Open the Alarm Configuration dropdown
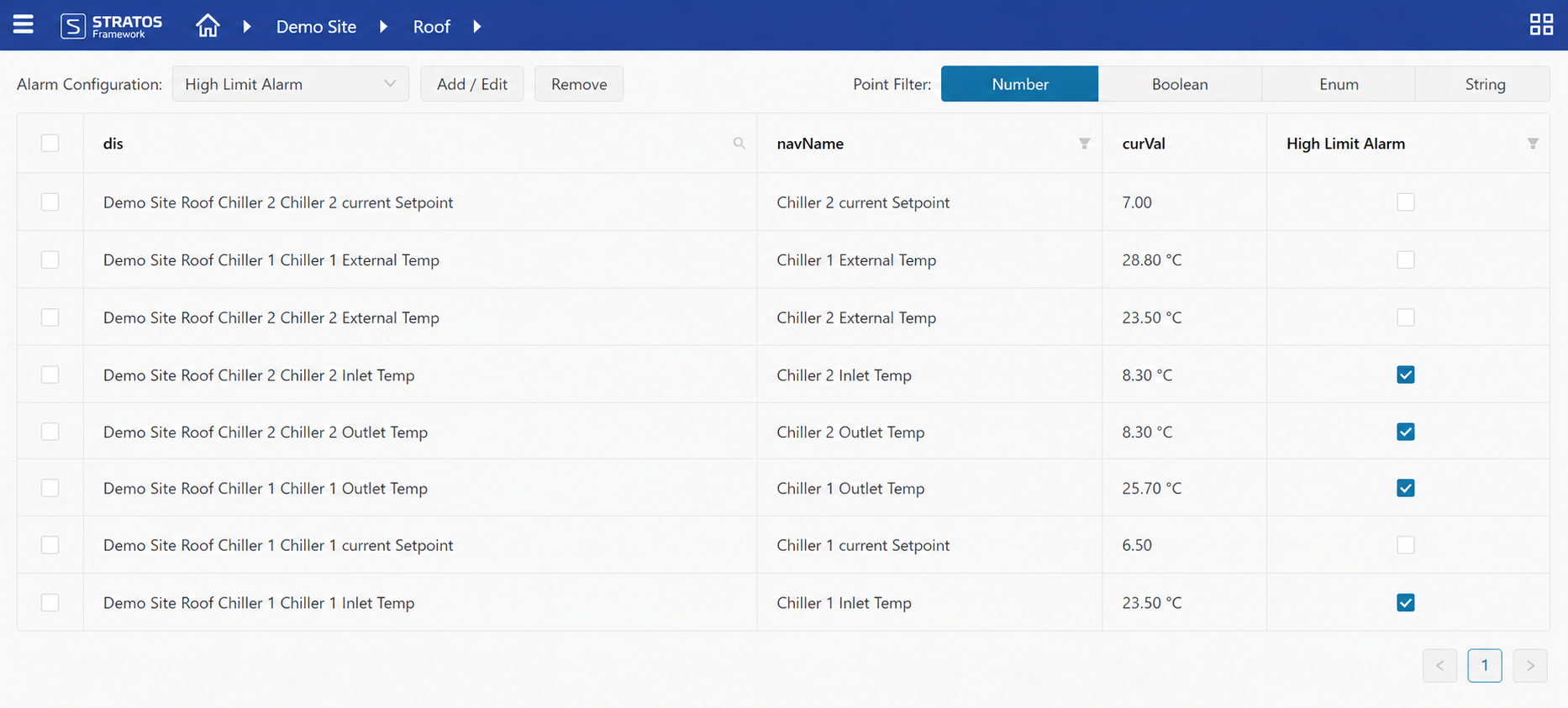This screenshot has height=708, width=1568. pyautogui.click(x=290, y=84)
